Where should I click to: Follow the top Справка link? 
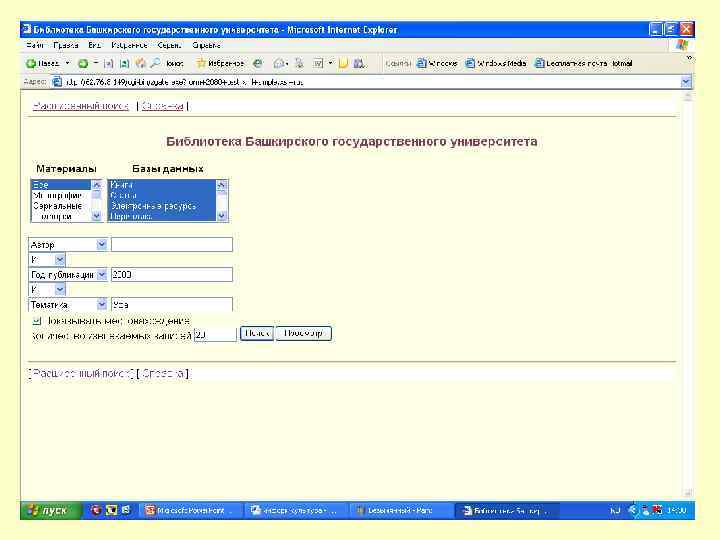point(163,106)
